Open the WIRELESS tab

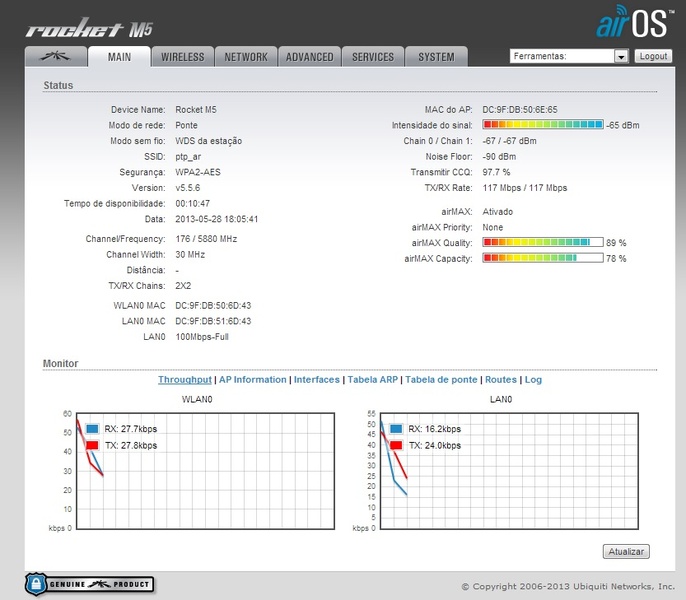pos(182,57)
